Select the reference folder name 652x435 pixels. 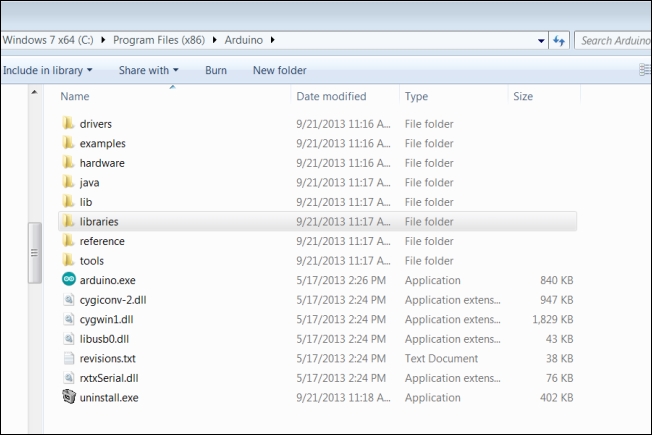(102, 241)
